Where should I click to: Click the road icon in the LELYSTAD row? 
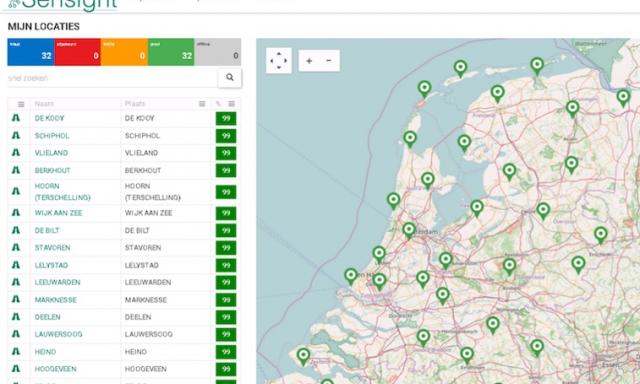coord(16,265)
